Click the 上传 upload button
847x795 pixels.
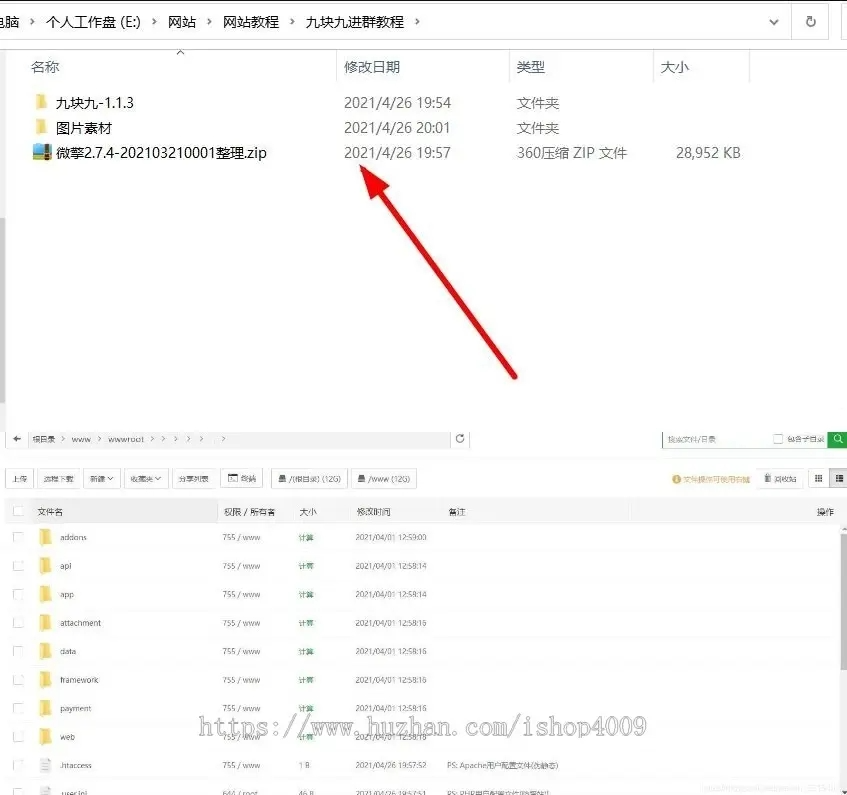tap(19, 479)
